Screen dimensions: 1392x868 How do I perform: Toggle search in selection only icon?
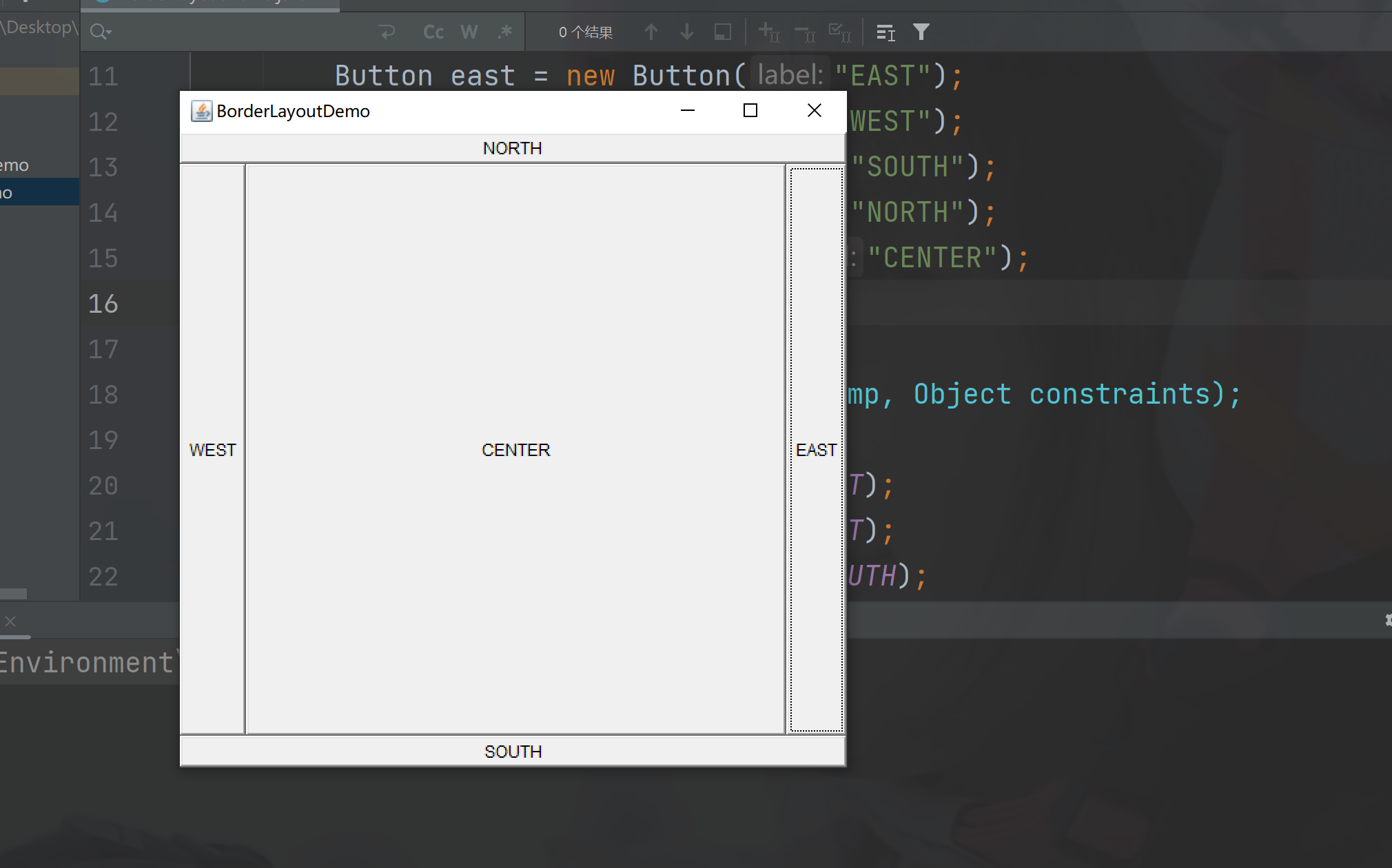(x=723, y=32)
